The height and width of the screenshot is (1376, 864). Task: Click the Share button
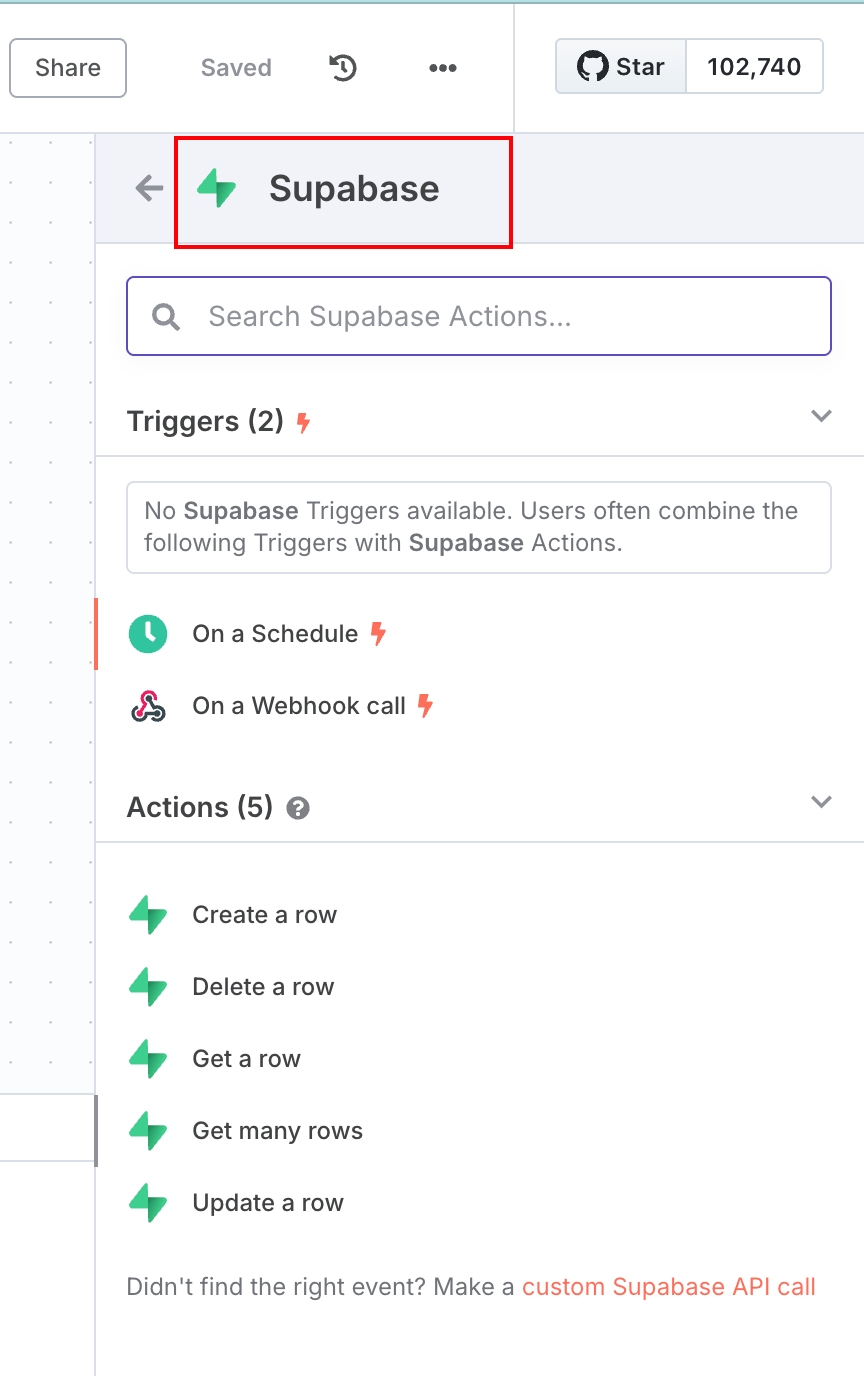click(68, 68)
